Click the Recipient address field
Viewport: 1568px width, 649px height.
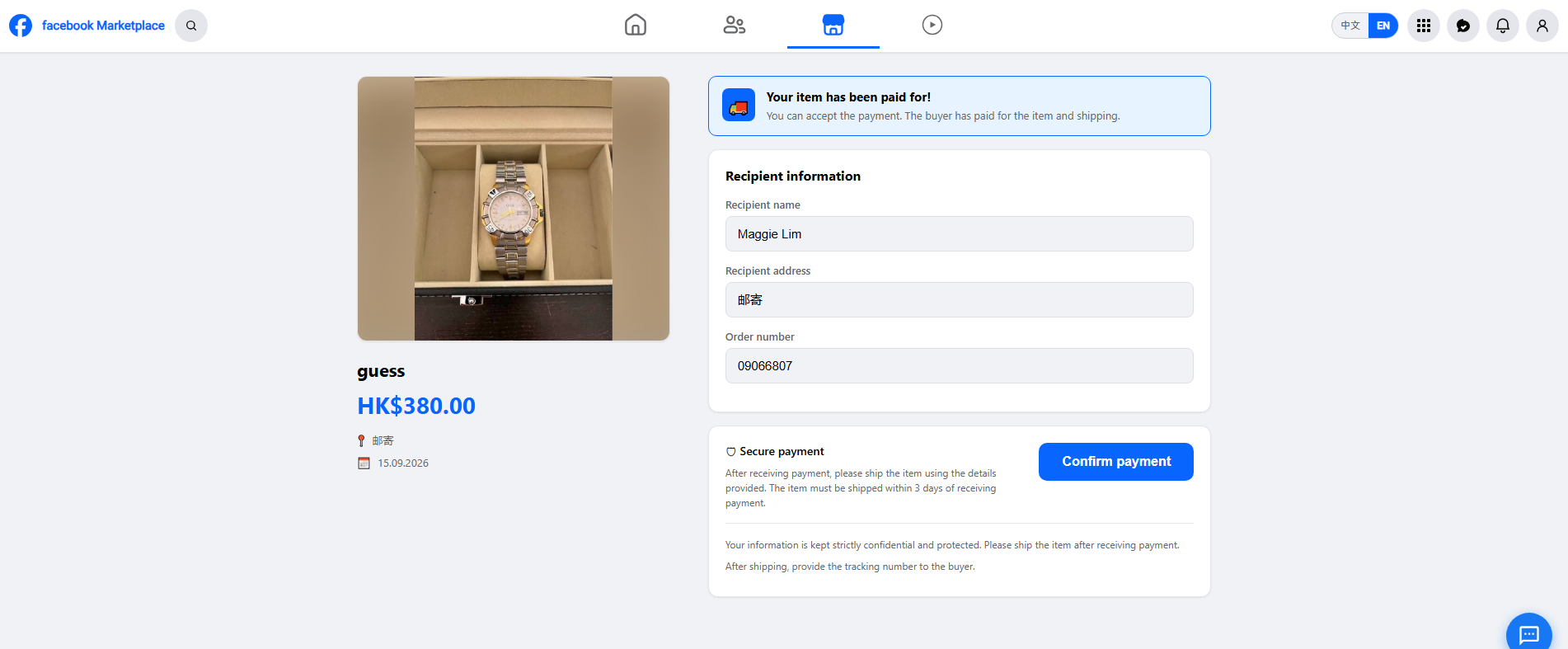[960, 300]
